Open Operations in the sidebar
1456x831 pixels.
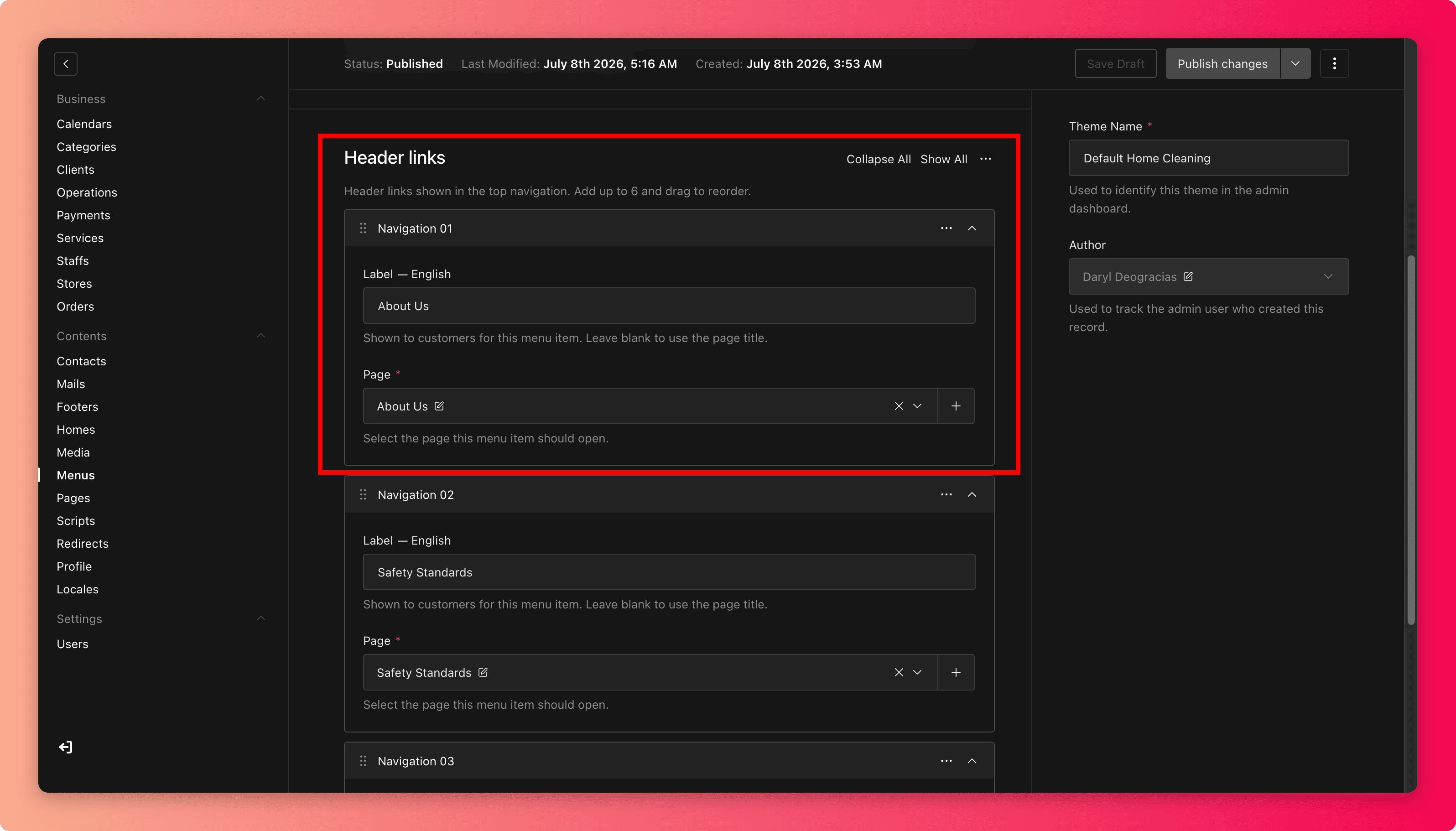[x=87, y=192]
